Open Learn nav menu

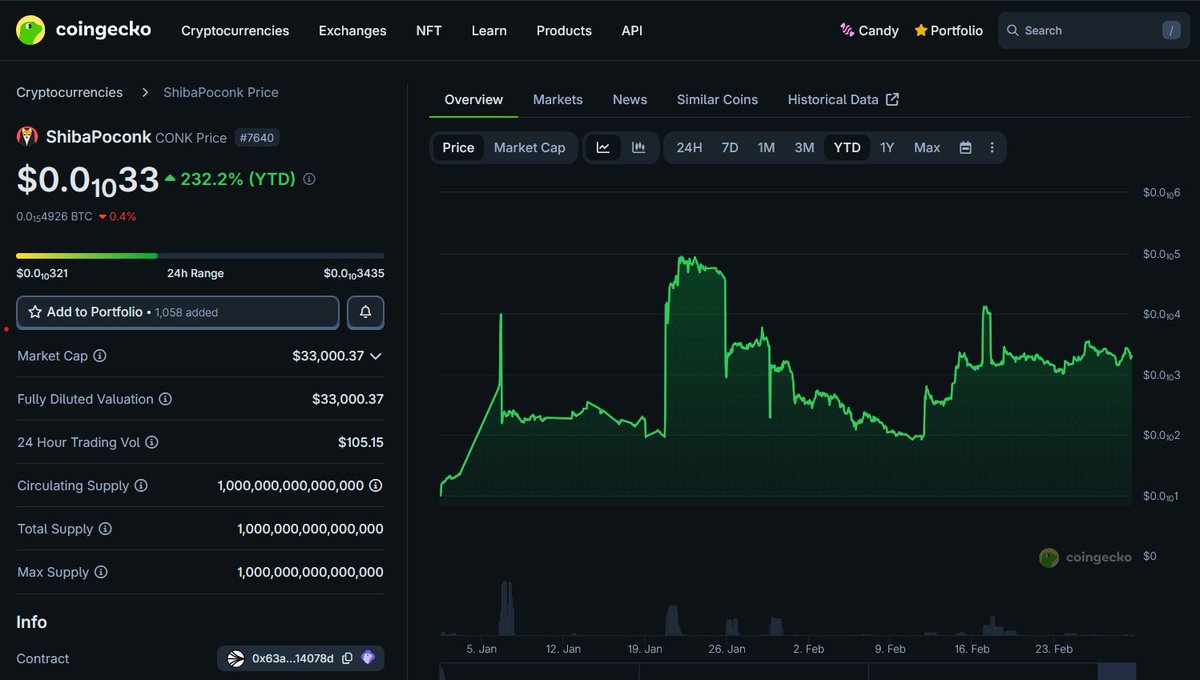(489, 31)
